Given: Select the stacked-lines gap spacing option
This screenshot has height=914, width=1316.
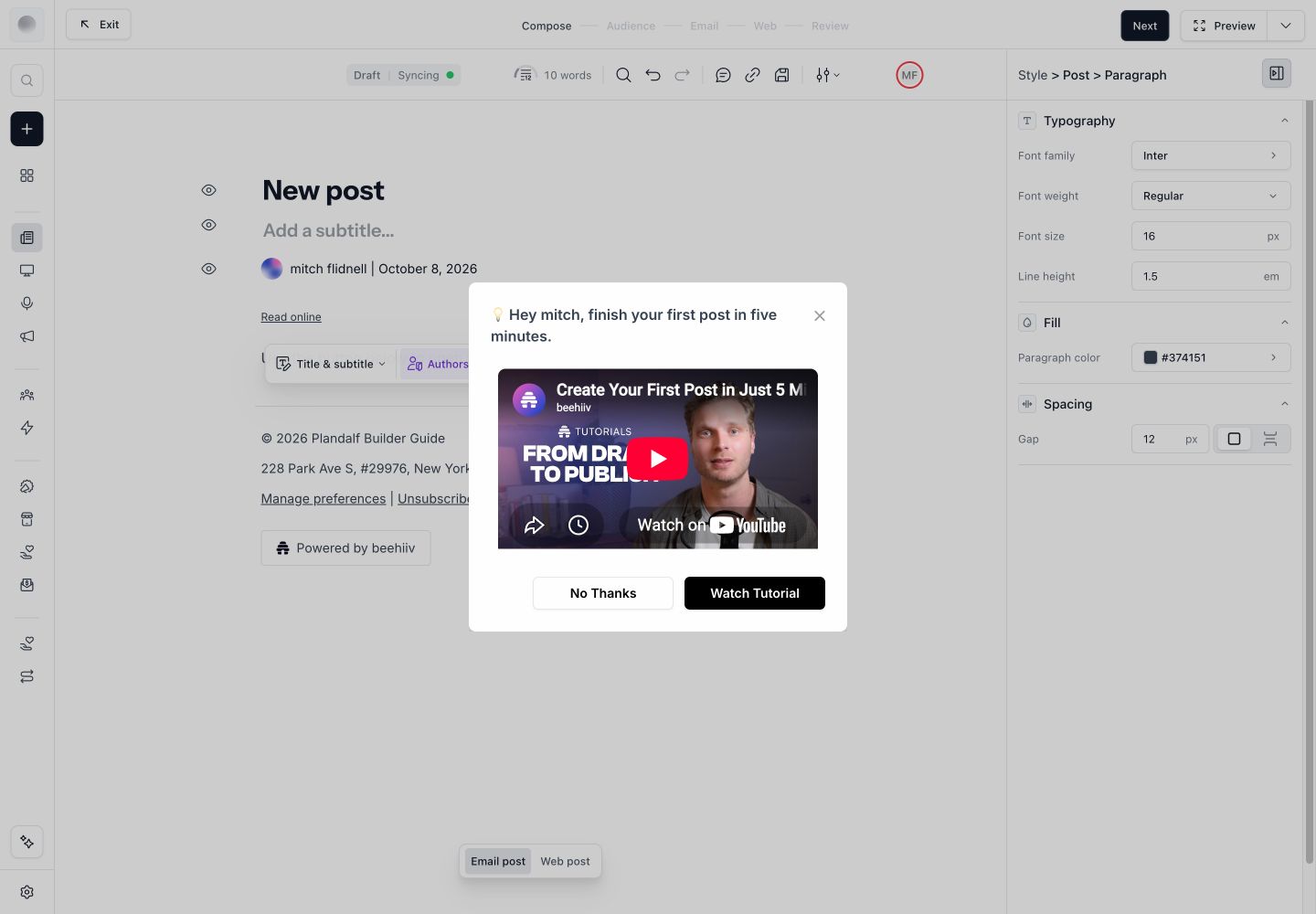Looking at the screenshot, I should pos(1270,439).
